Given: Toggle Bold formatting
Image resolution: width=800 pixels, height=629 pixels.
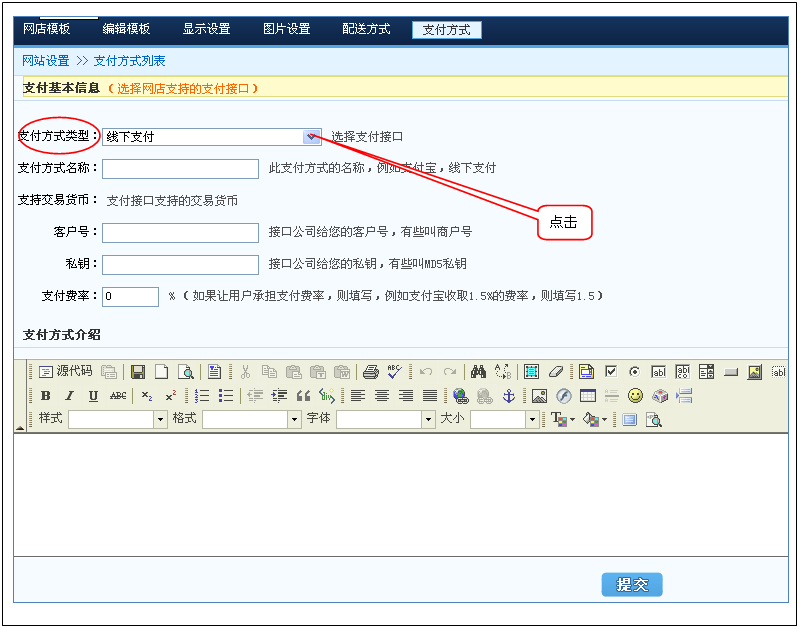Looking at the screenshot, I should (x=45, y=396).
